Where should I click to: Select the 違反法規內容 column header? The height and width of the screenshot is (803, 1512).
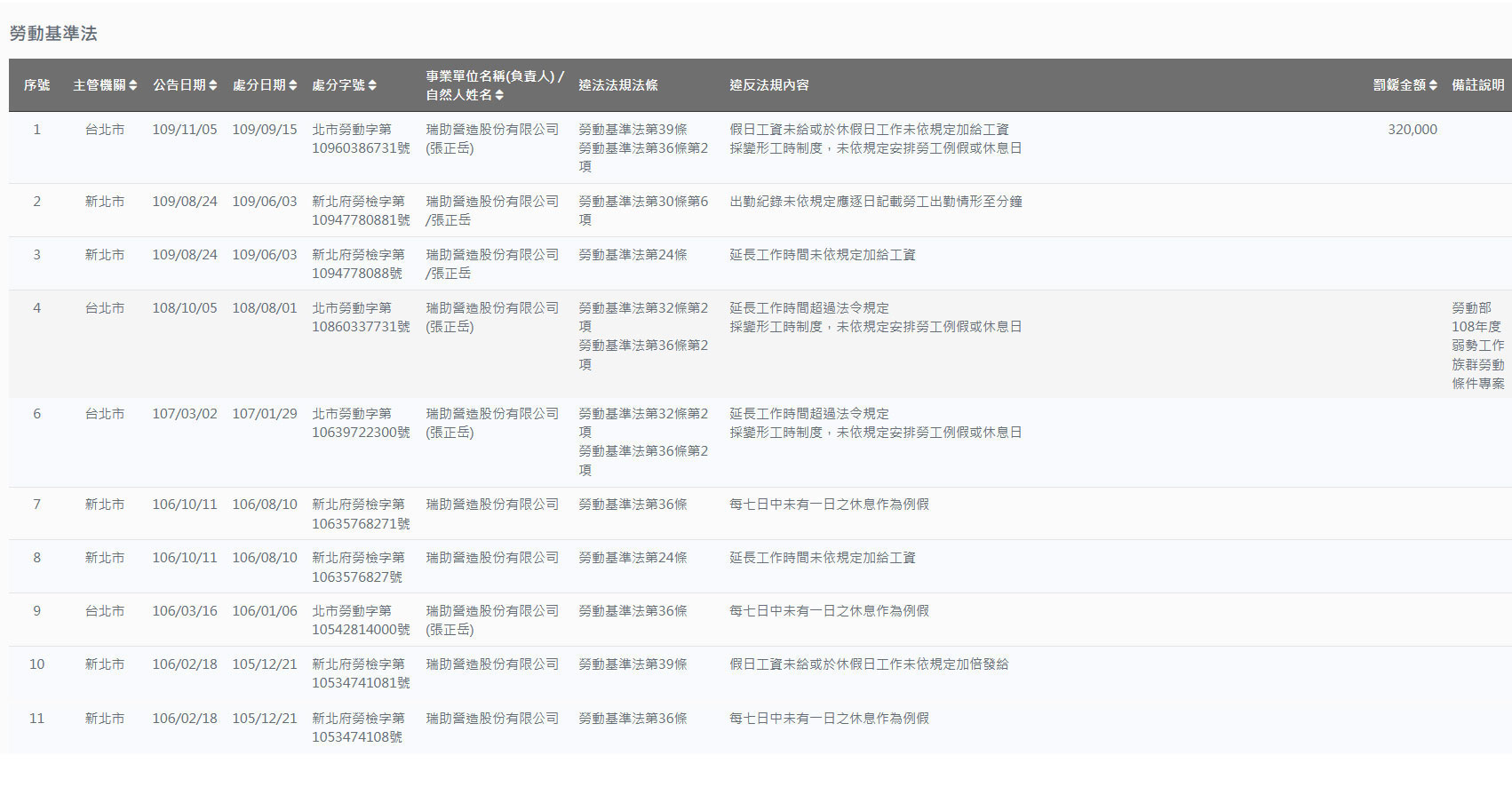click(769, 85)
